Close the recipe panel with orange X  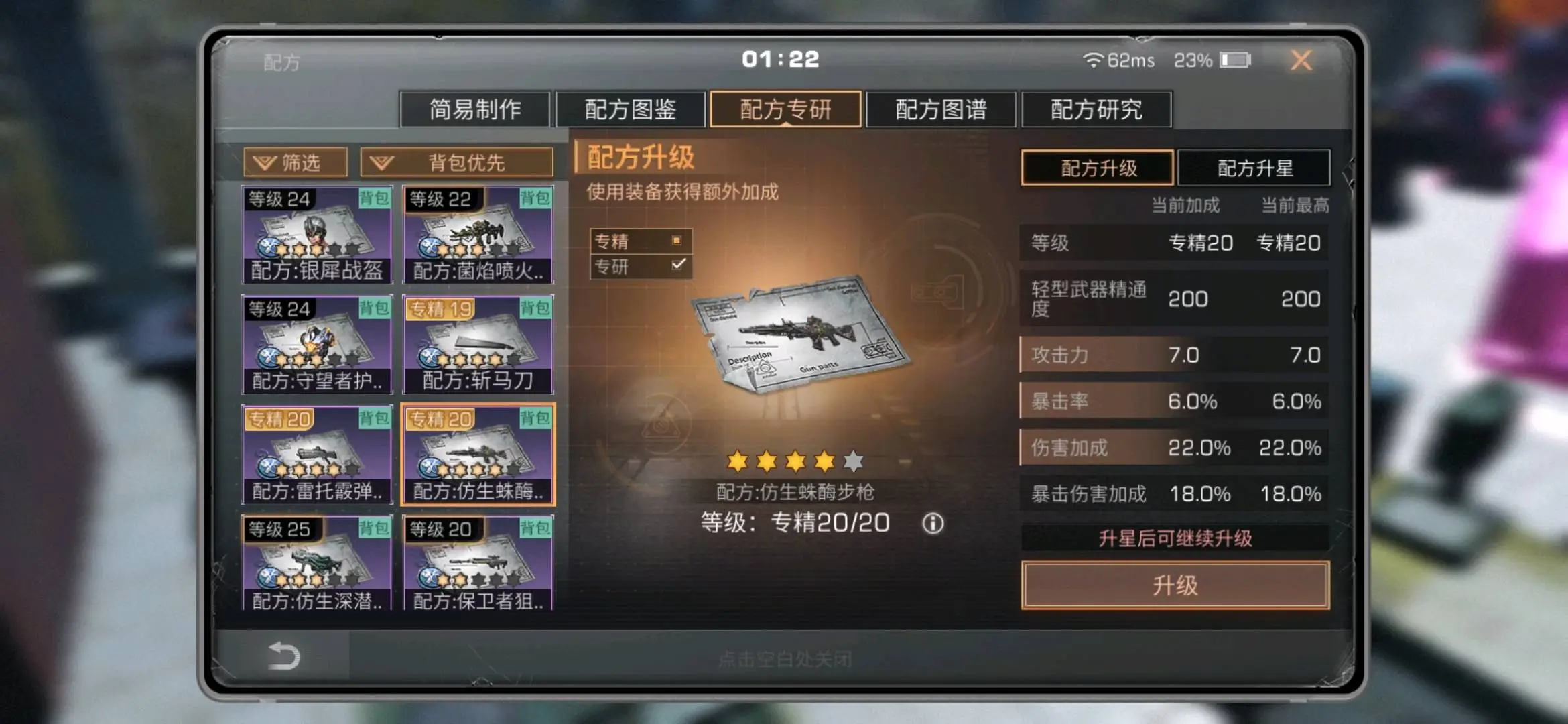click(x=1301, y=60)
